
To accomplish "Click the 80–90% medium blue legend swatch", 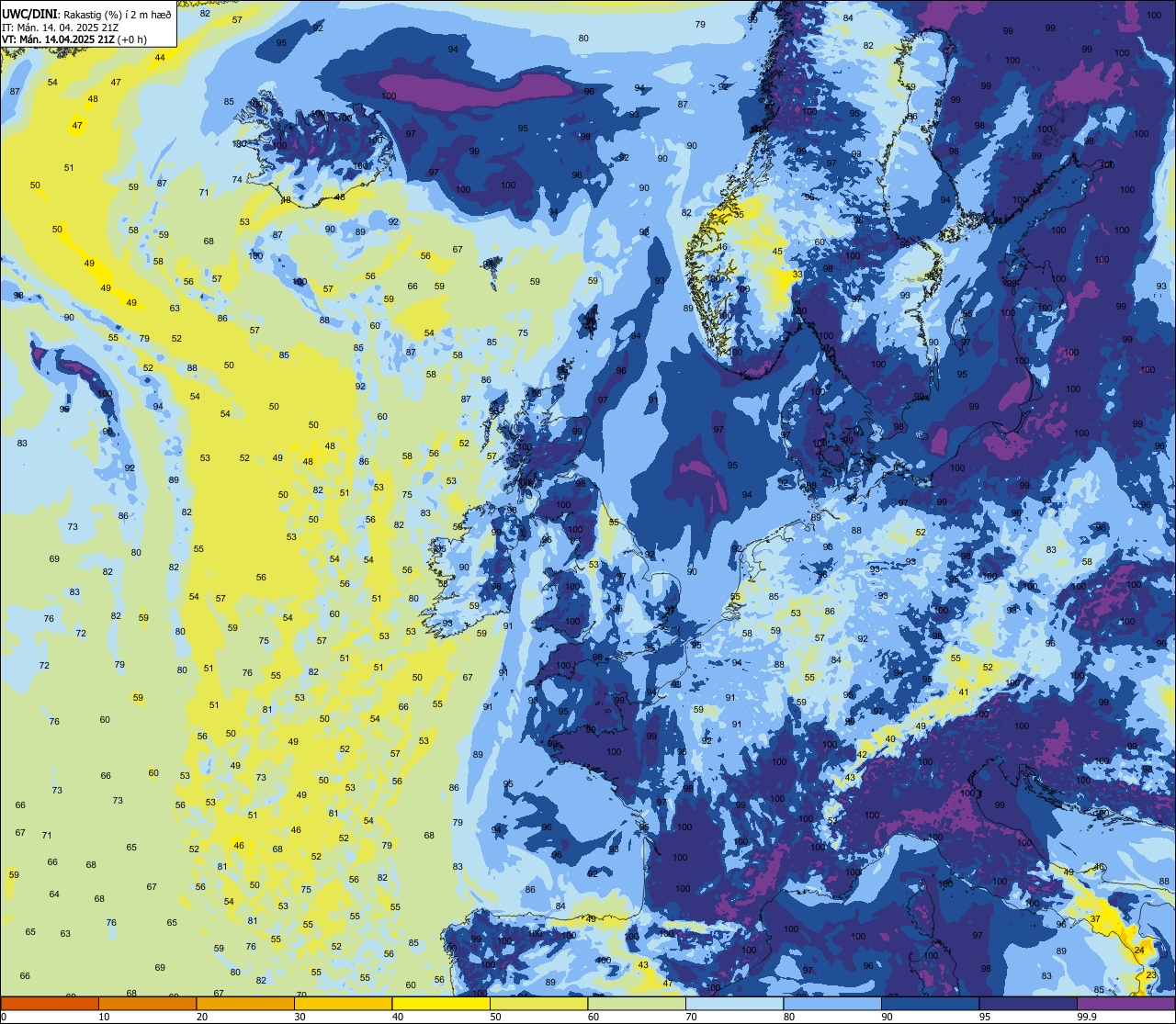I will 832,1003.
